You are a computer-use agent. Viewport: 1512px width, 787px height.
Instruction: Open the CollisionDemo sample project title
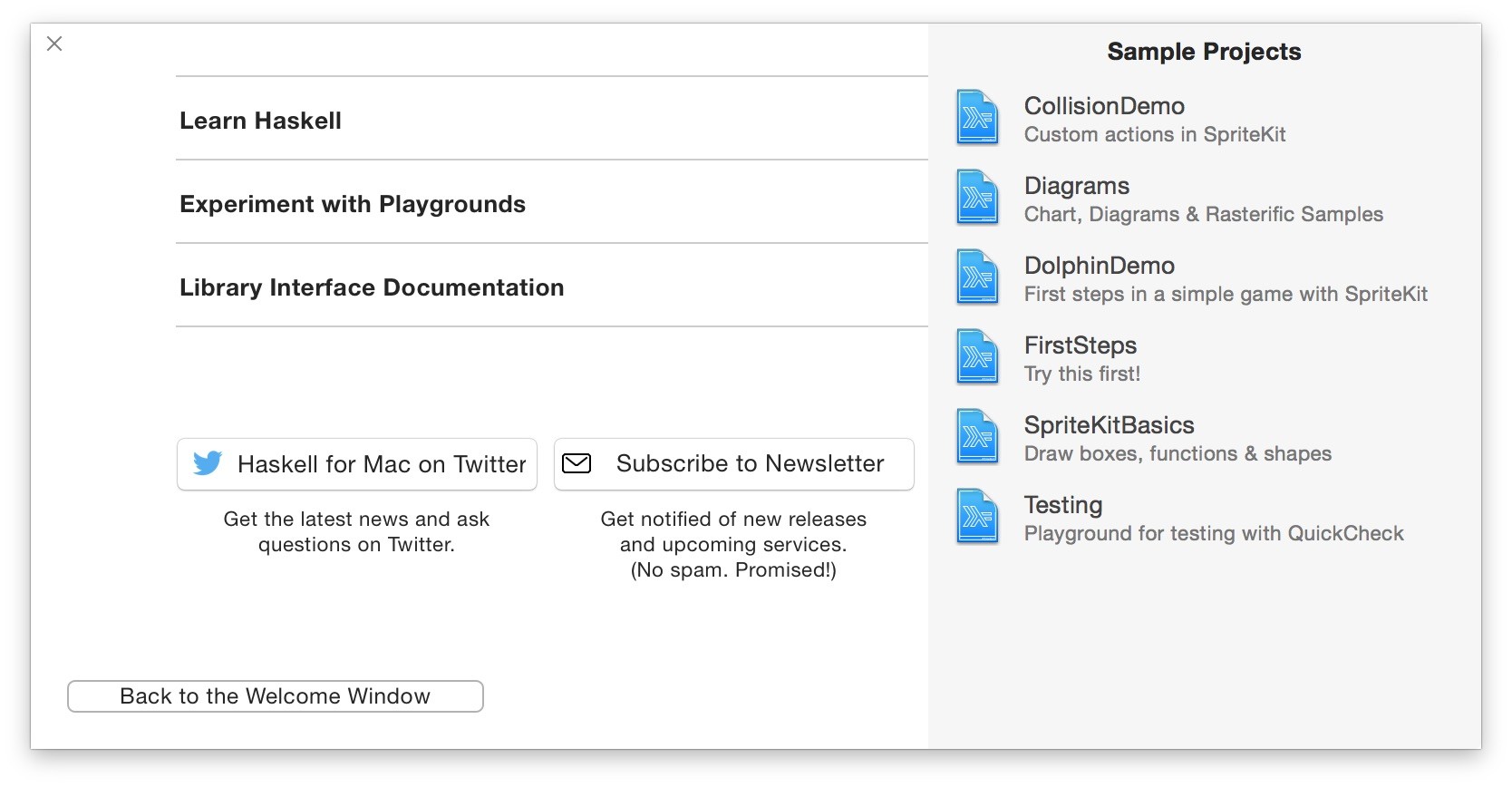(x=1104, y=106)
